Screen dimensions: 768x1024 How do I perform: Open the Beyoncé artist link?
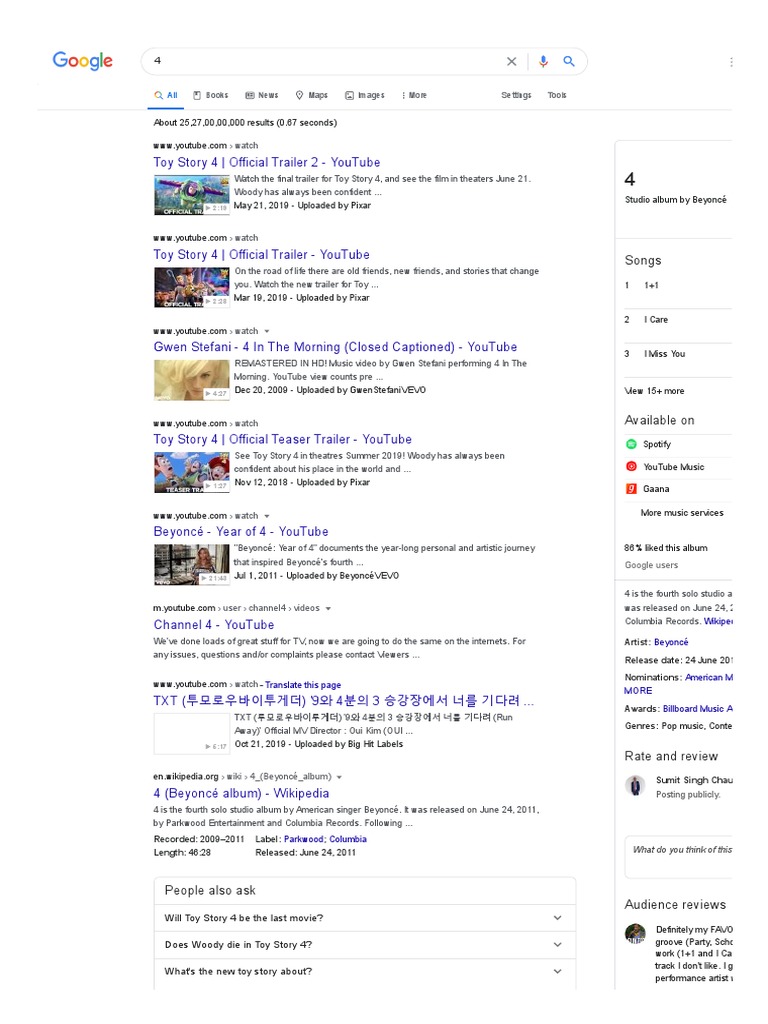click(671, 643)
